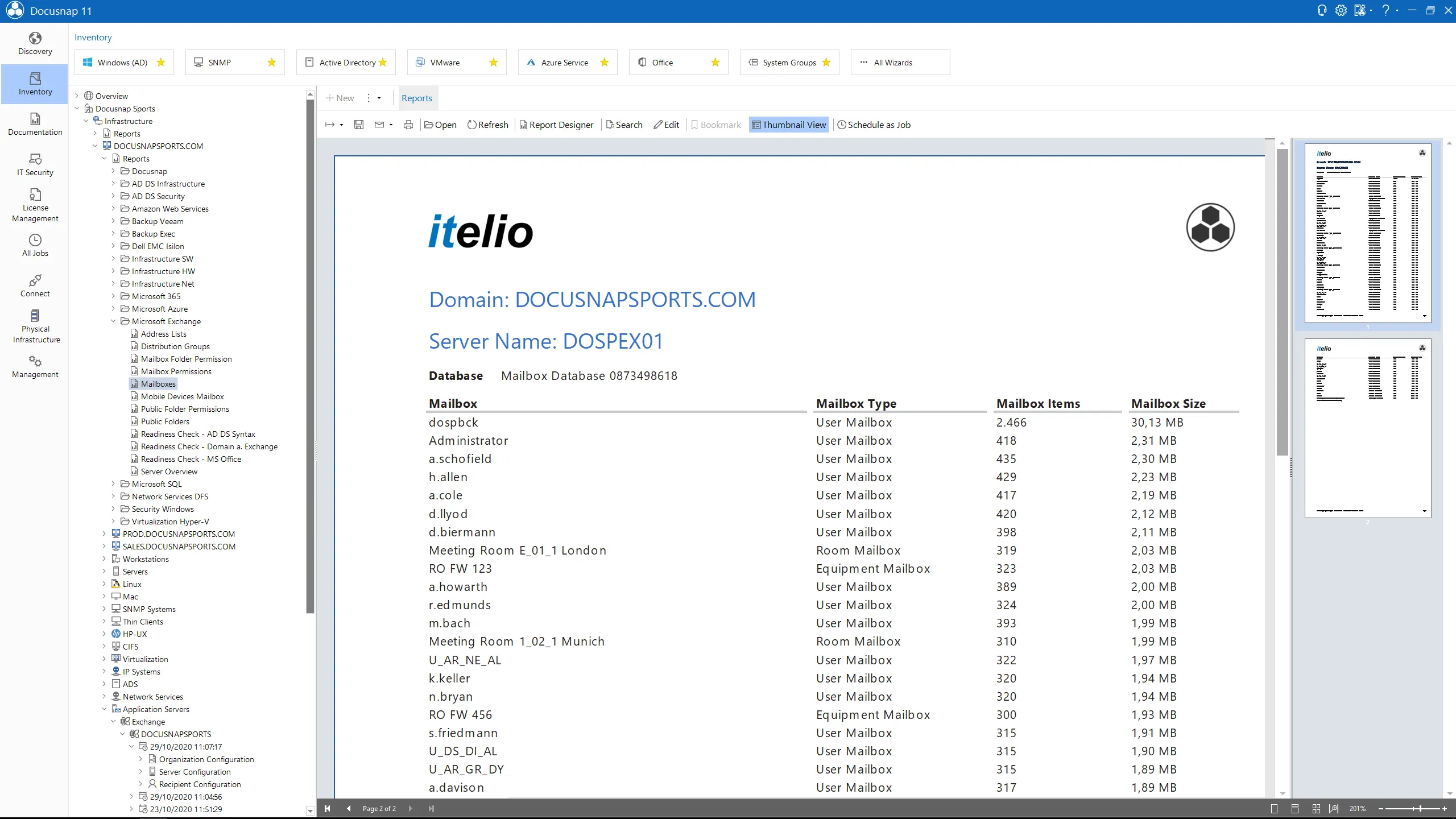This screenshot has height=819, width=1456.
Task: Toggle Thumbnail View off
Action: pos(789,125)
